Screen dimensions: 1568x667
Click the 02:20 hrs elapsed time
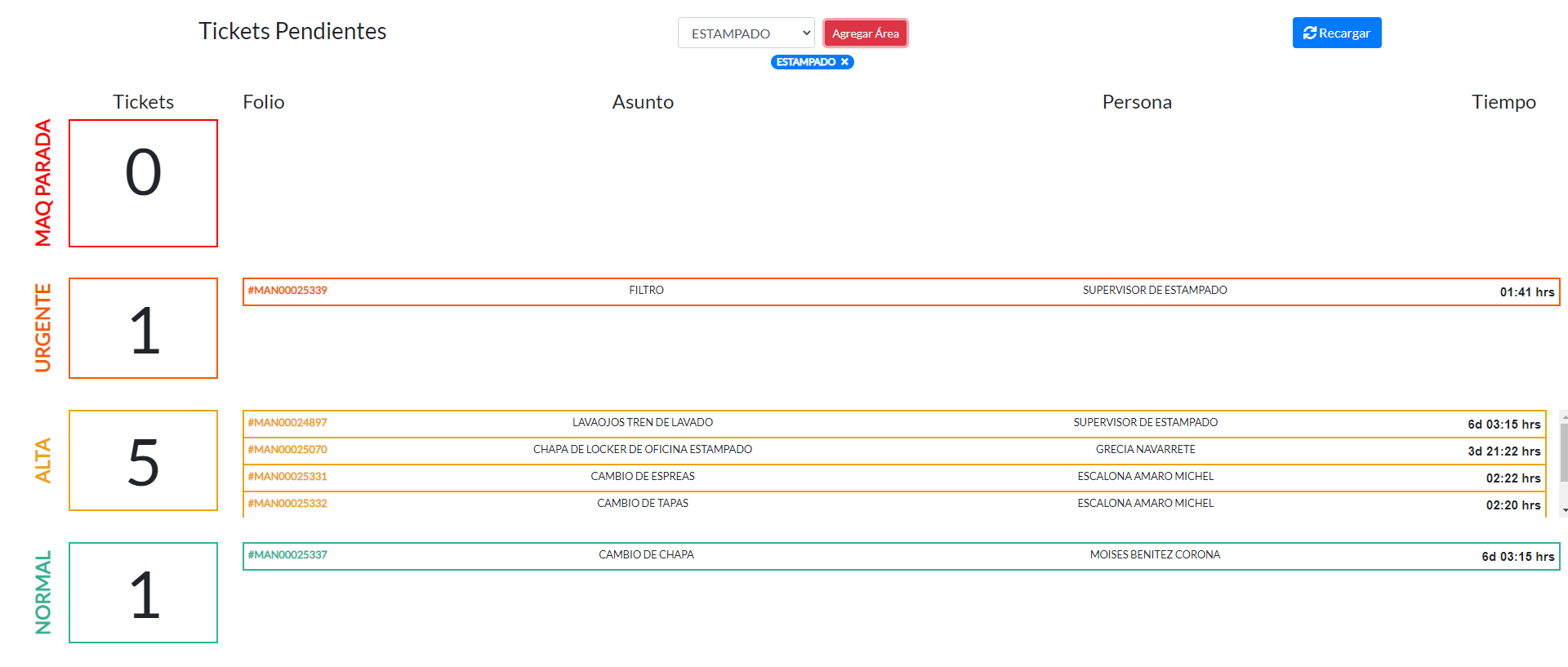coord(1513,505)
